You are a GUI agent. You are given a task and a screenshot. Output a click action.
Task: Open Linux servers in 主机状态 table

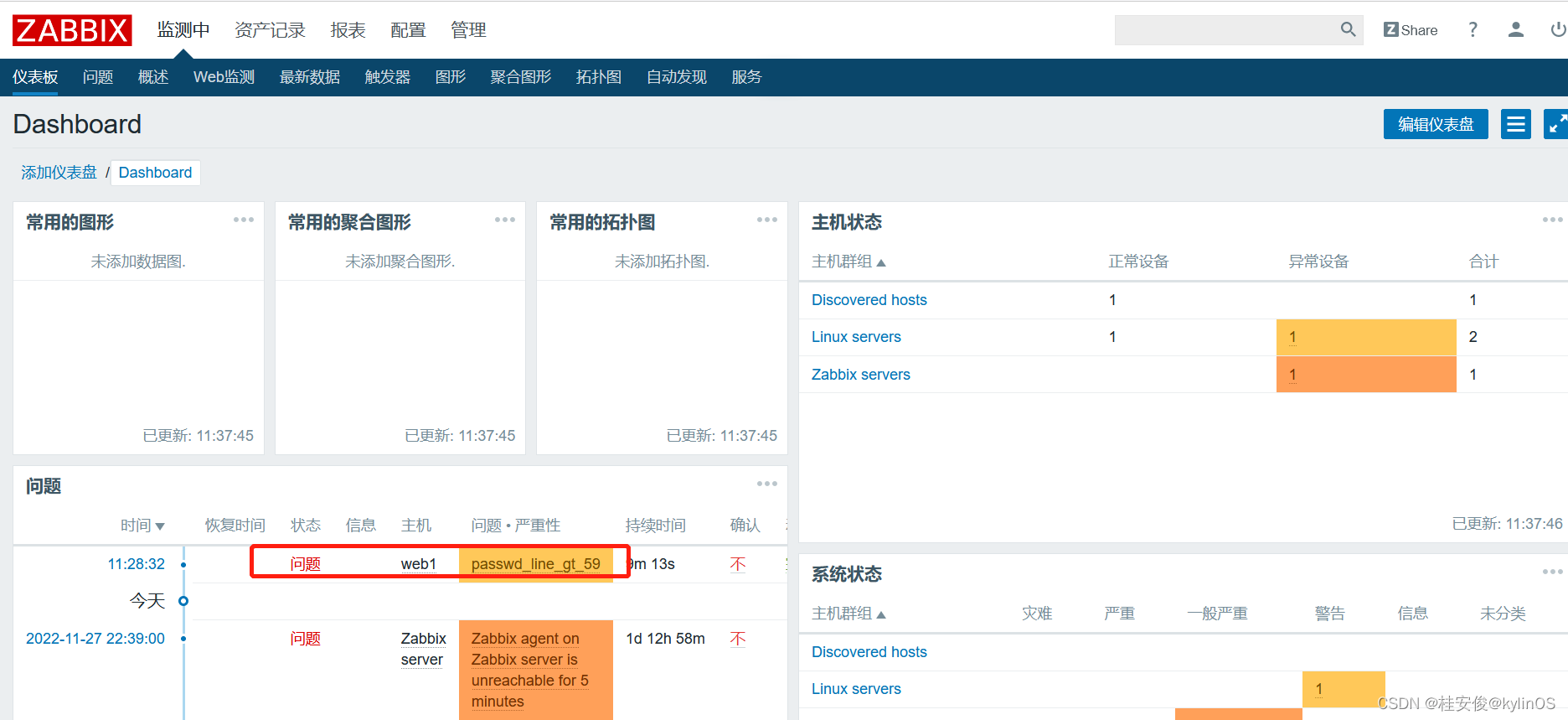[x=856, y=337]
